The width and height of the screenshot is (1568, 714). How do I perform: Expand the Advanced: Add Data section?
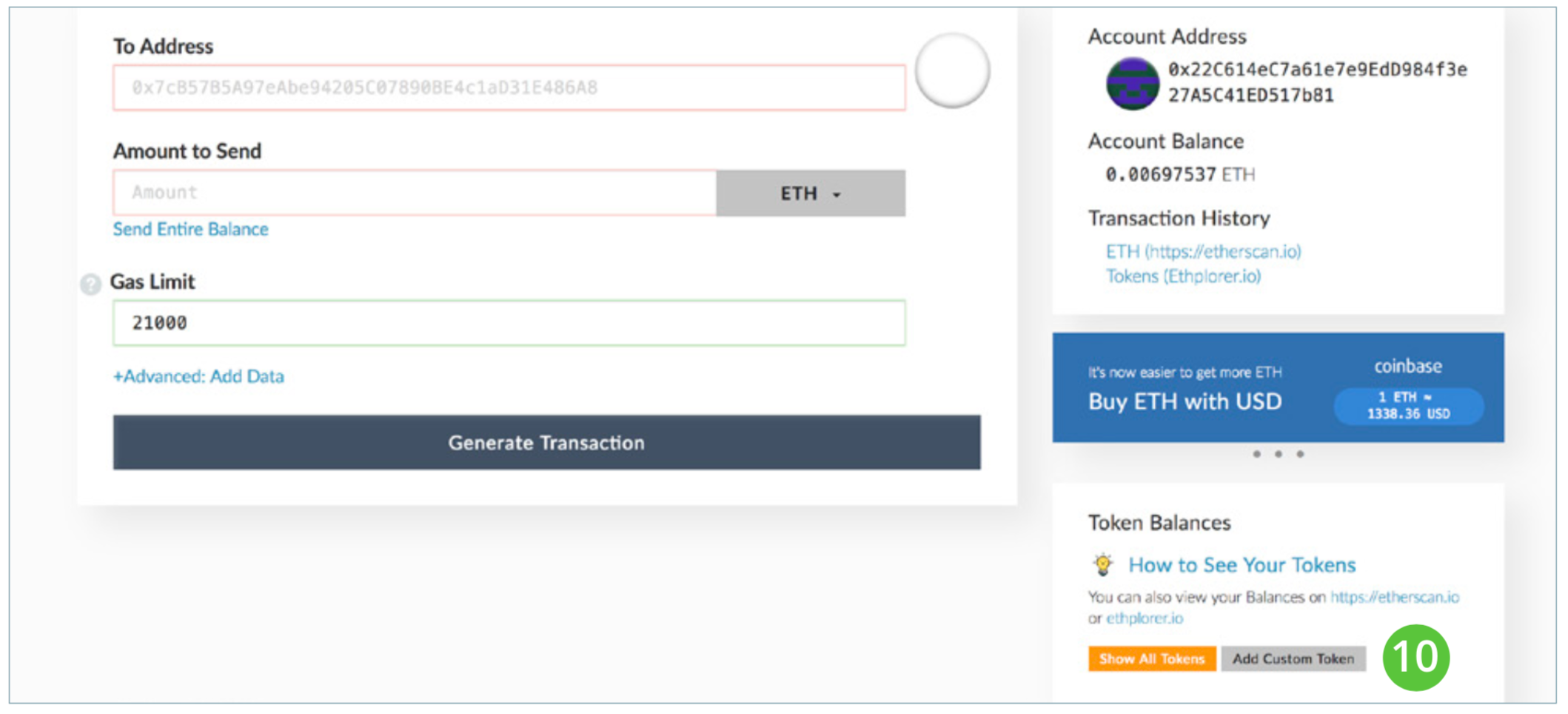coord(198,376)
